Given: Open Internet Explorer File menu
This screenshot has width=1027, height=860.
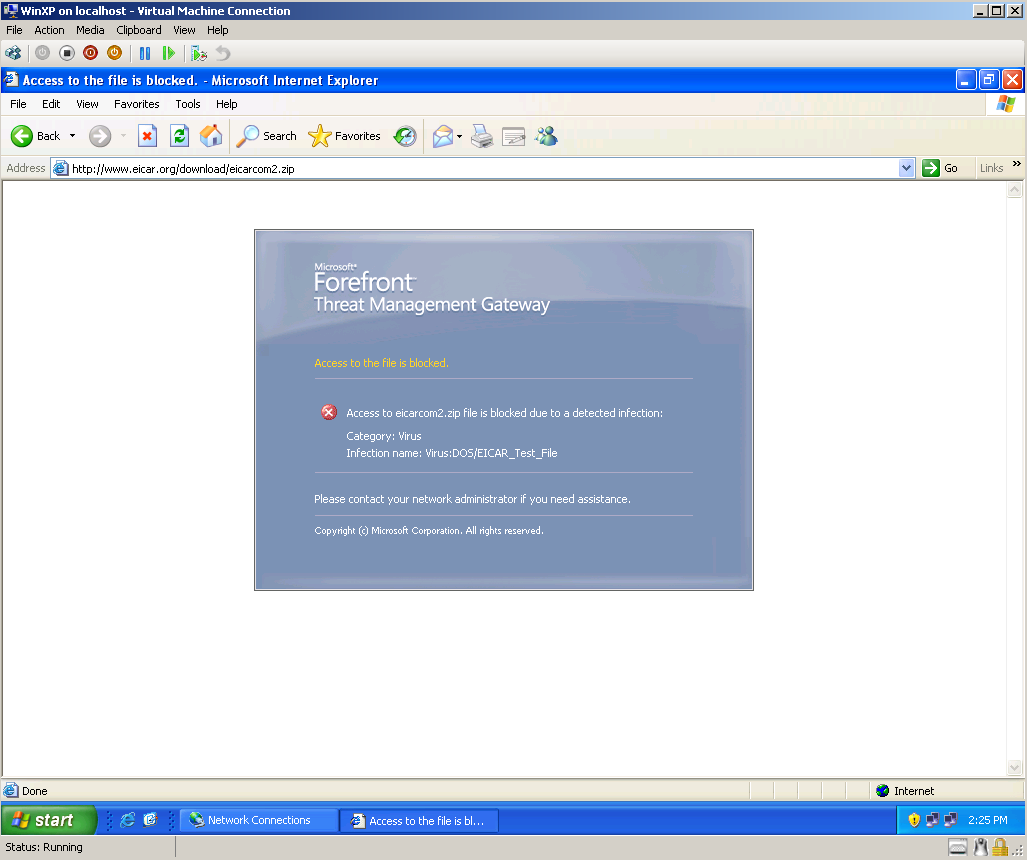Looking at the screenshot, I should (18, 104).
